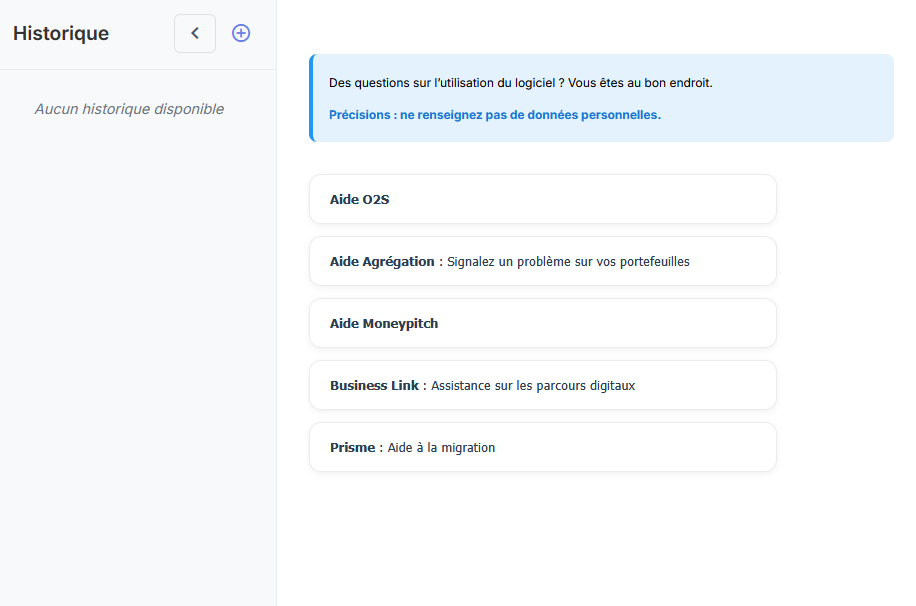Collapse the Historique sidebar with chevron
916x606 pixels.
point(195,33)
